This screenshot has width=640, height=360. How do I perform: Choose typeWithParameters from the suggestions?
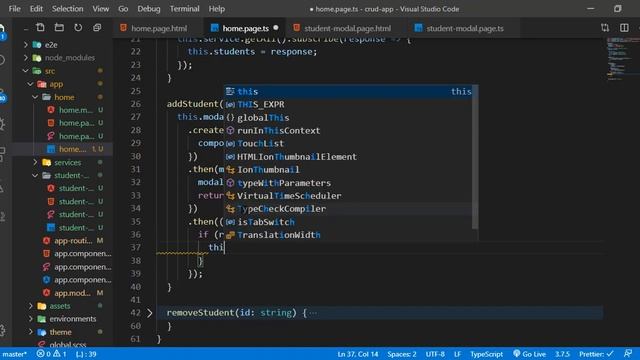349,183
